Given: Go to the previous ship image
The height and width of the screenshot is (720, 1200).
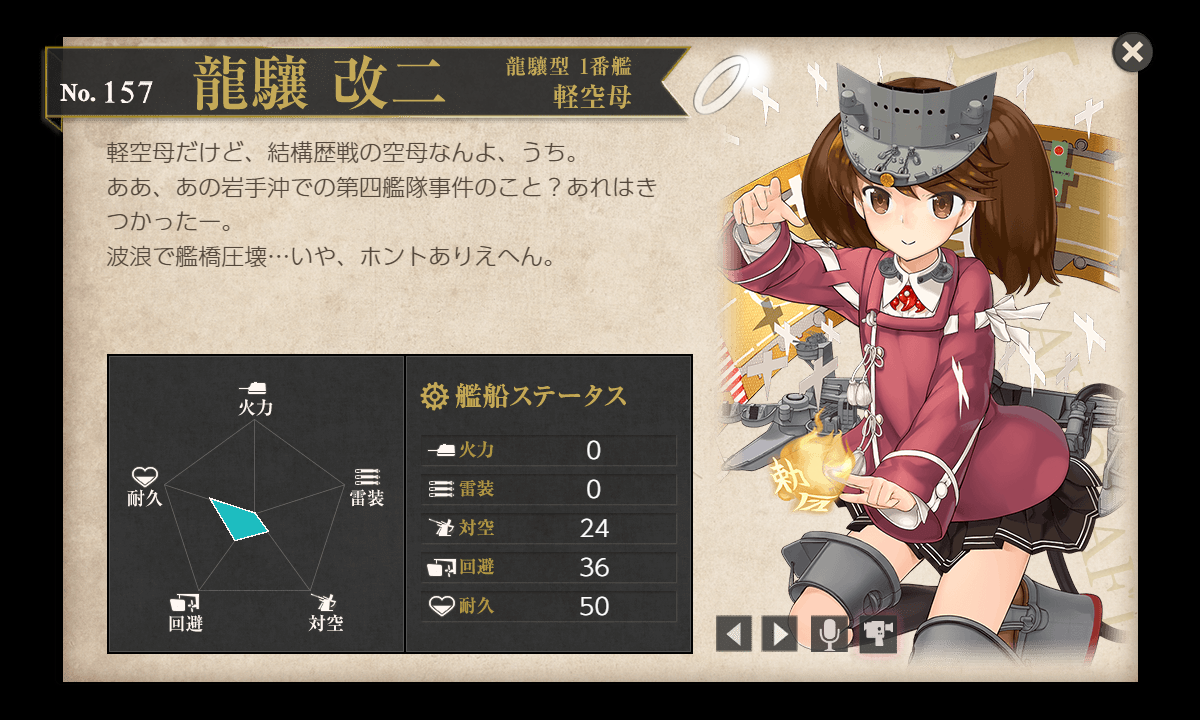Looking at the screenshot, I should point(734,633).
